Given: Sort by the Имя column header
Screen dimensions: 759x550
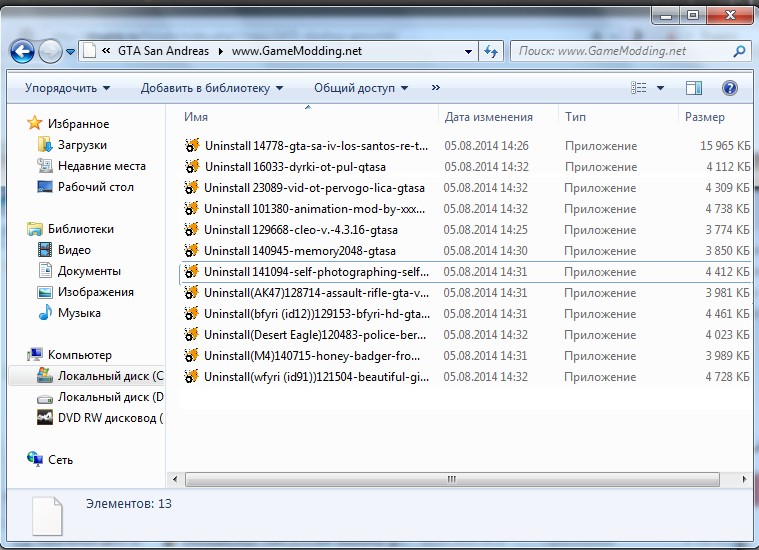Looking at the screenshot, I should pyautogui.click(x=196, y=117).
